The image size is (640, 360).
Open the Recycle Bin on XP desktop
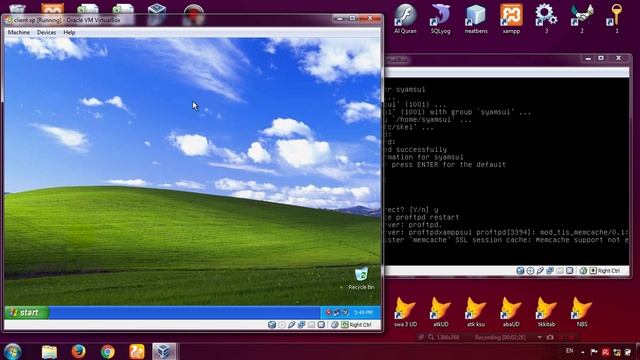361,278
